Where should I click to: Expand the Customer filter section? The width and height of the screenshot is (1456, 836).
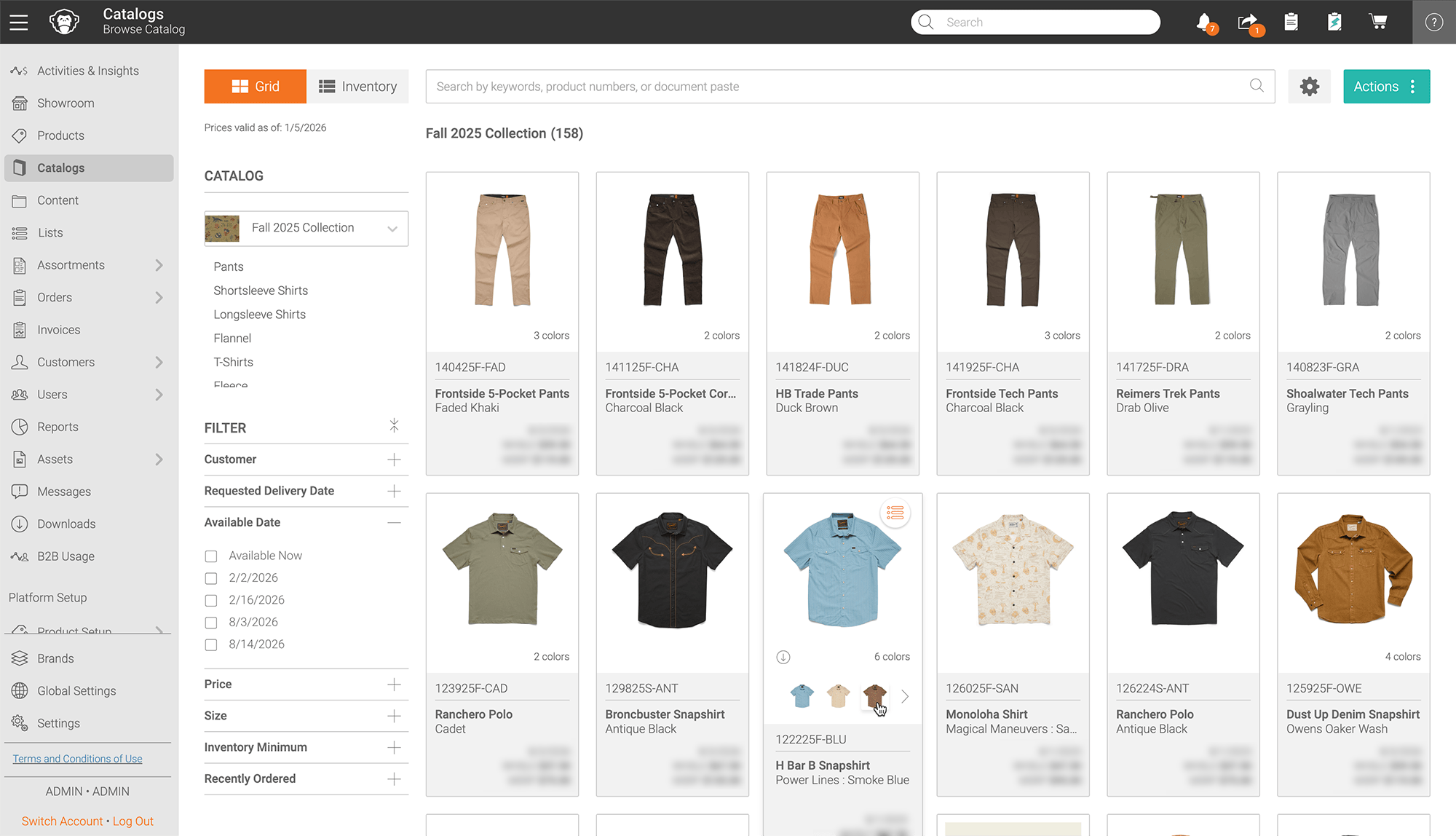click(x=394, y=460)
